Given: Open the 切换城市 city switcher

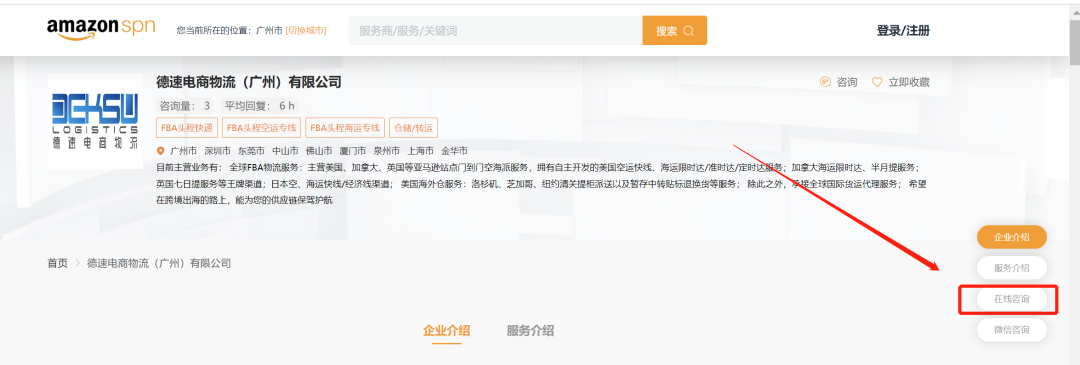Looking at the screenshot, I should pyautogui.click(x=306, y=30).
